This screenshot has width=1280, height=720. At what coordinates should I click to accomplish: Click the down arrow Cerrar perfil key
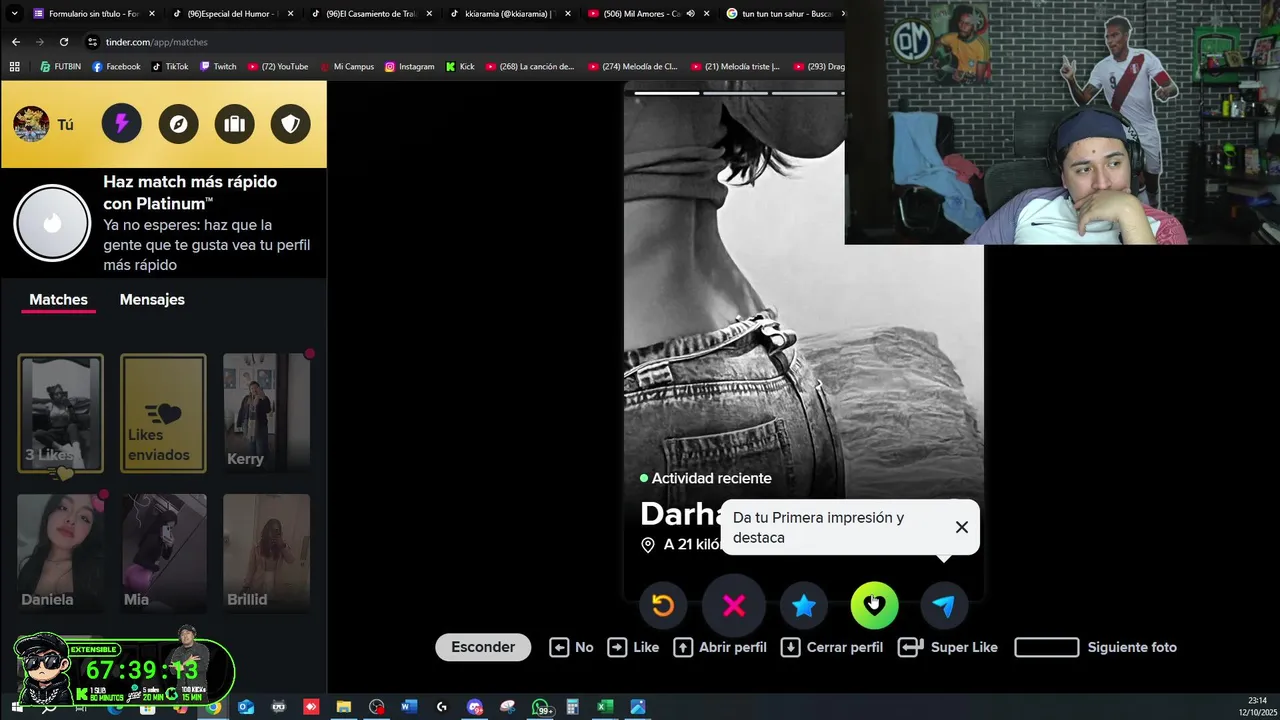click(790, 647)
